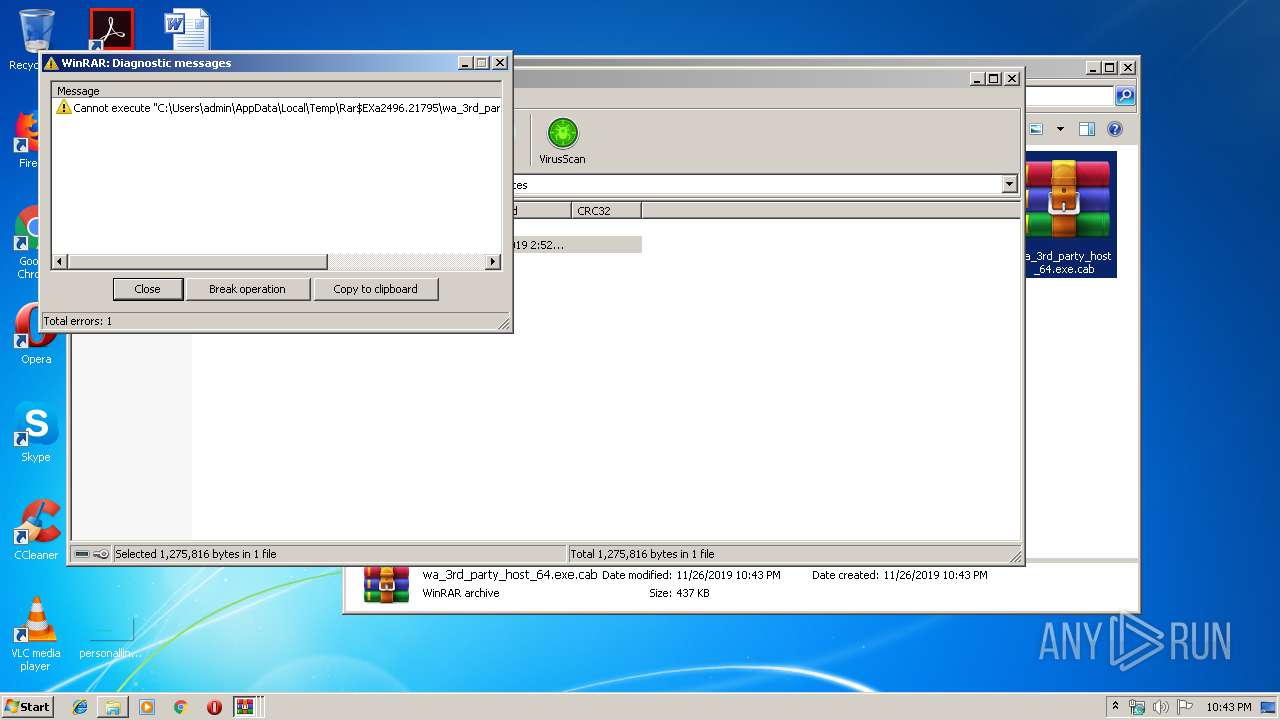Open Chrome from the taskbar
This screenshot has height=720, width=1280.
click(x=181, y=707)
